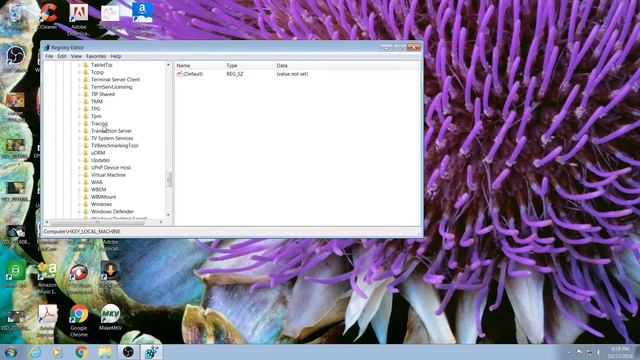The image size is (640, 360).
Task: Select the Windows key
Action: pyautogui.click(x=101, y=204)
